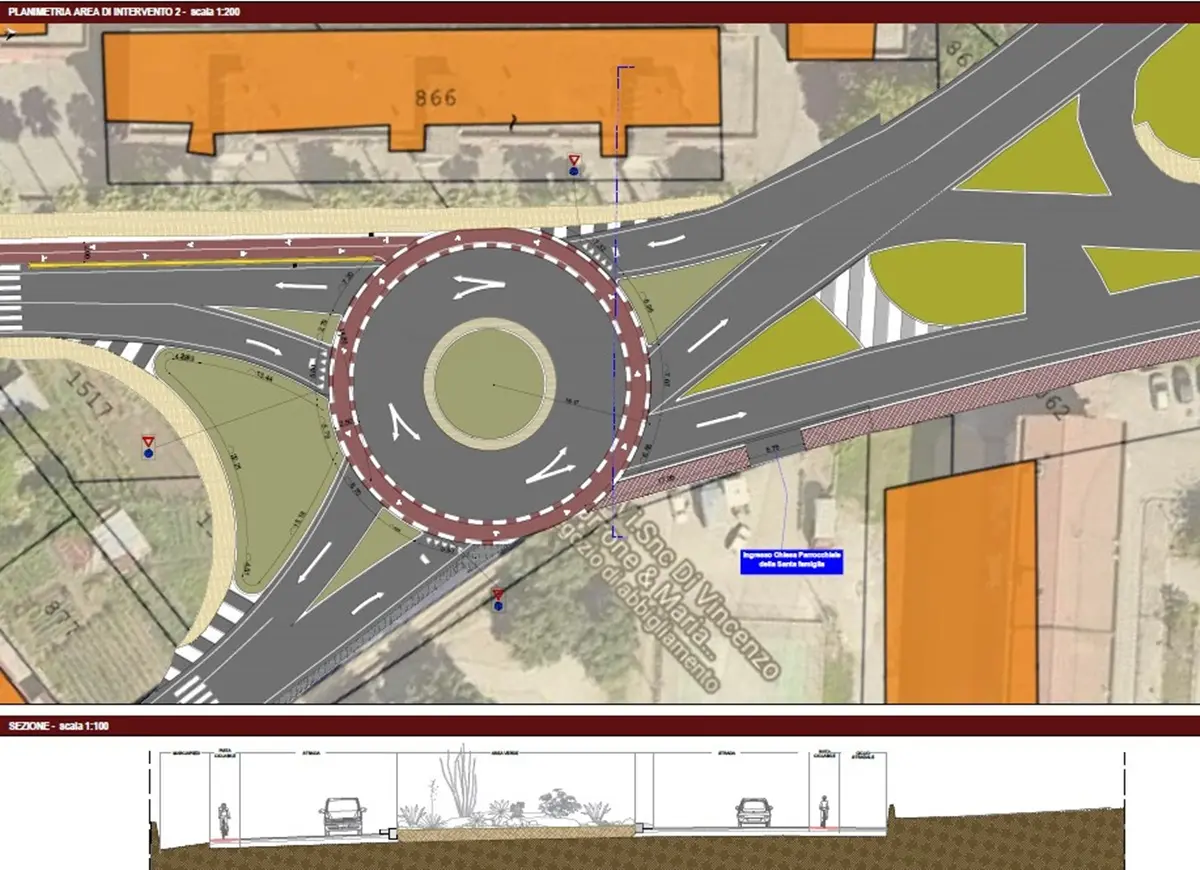1200x870 pixels.
Task: Click the left car in the section drawing
Action: (344, 815)
